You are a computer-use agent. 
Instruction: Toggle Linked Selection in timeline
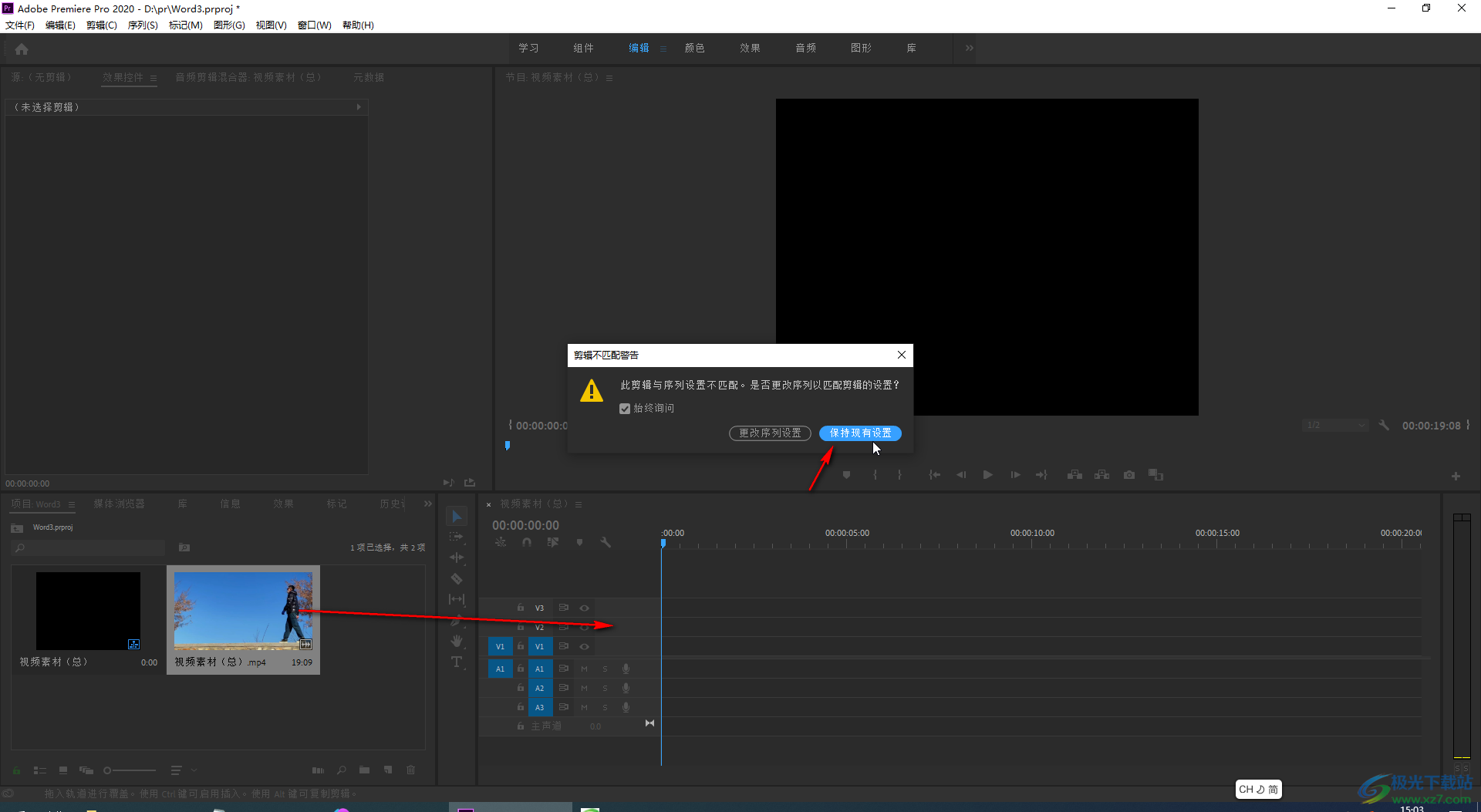553,542
